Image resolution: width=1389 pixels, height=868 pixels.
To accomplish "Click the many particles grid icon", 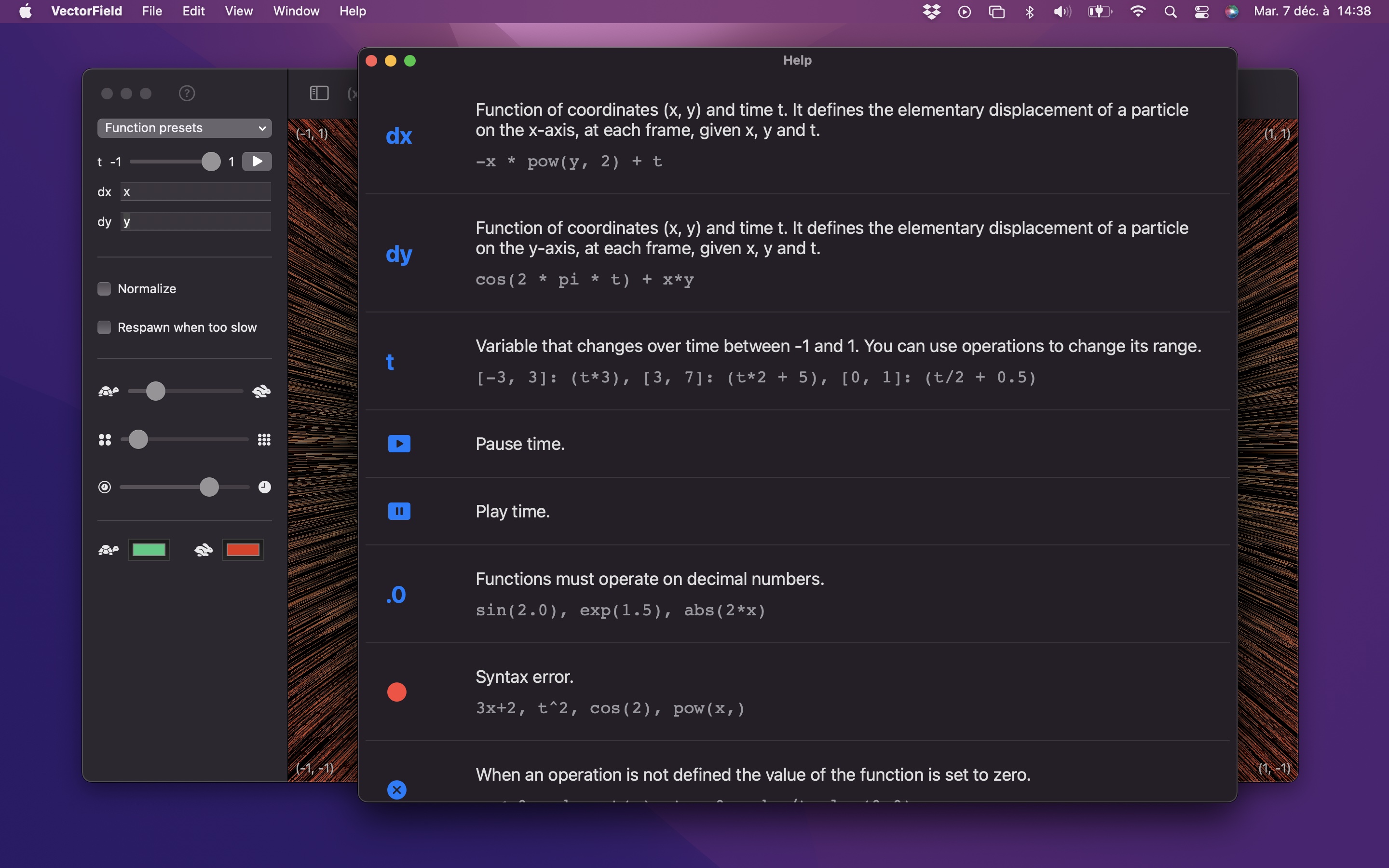I will [x=264, y=440].
